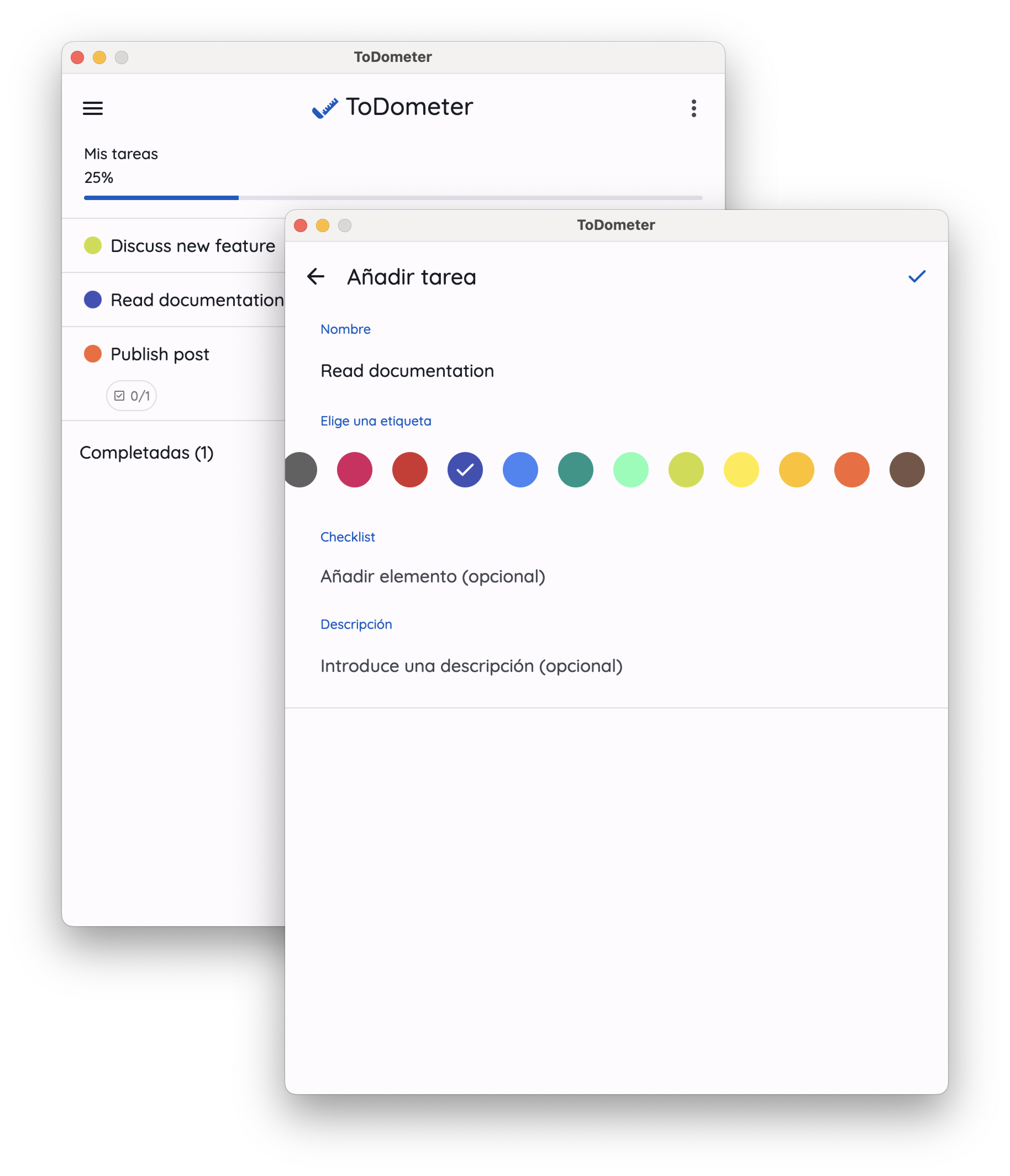Open the Discuss new feature task

tap(192, 245)
